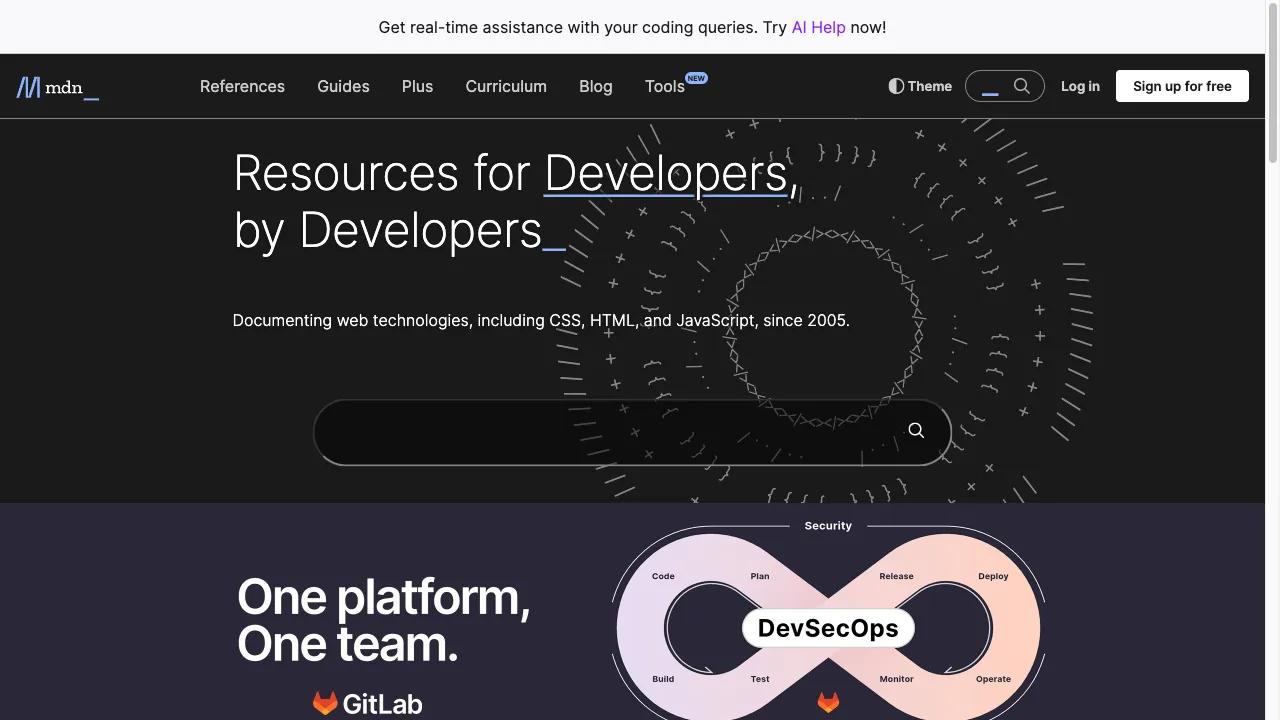1280x720 pixels.
Task: Open the References menu
Action: click(x=242, y=86)
